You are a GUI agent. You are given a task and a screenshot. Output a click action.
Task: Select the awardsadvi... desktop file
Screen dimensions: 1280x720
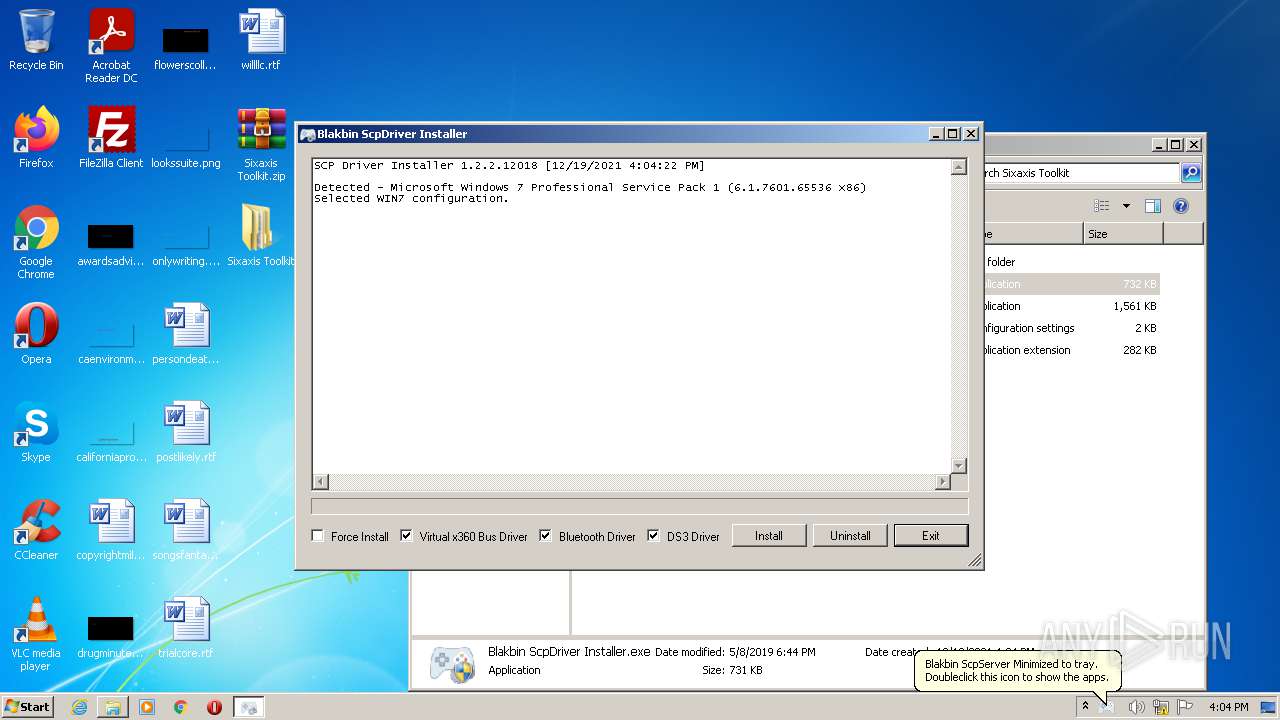point(111,243)
